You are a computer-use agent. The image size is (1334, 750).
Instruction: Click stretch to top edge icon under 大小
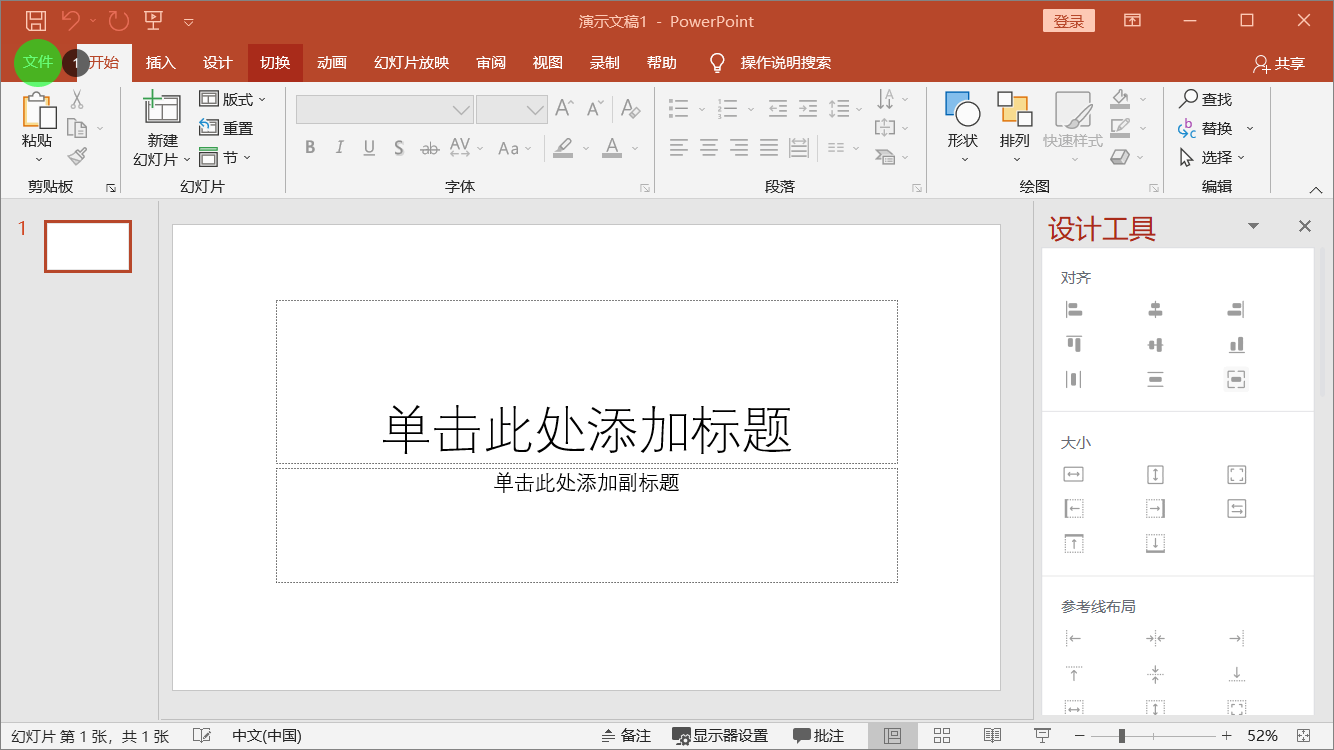point(1074,544)
